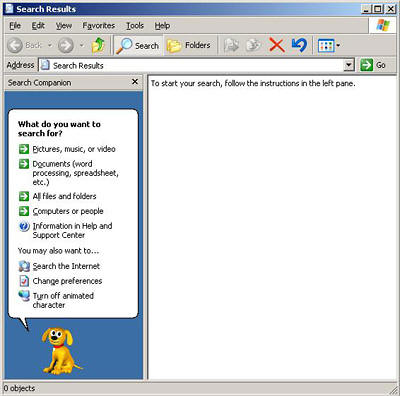Open Change preferences
This screenshot has width=400, height=396.
(x=67, y=281)
